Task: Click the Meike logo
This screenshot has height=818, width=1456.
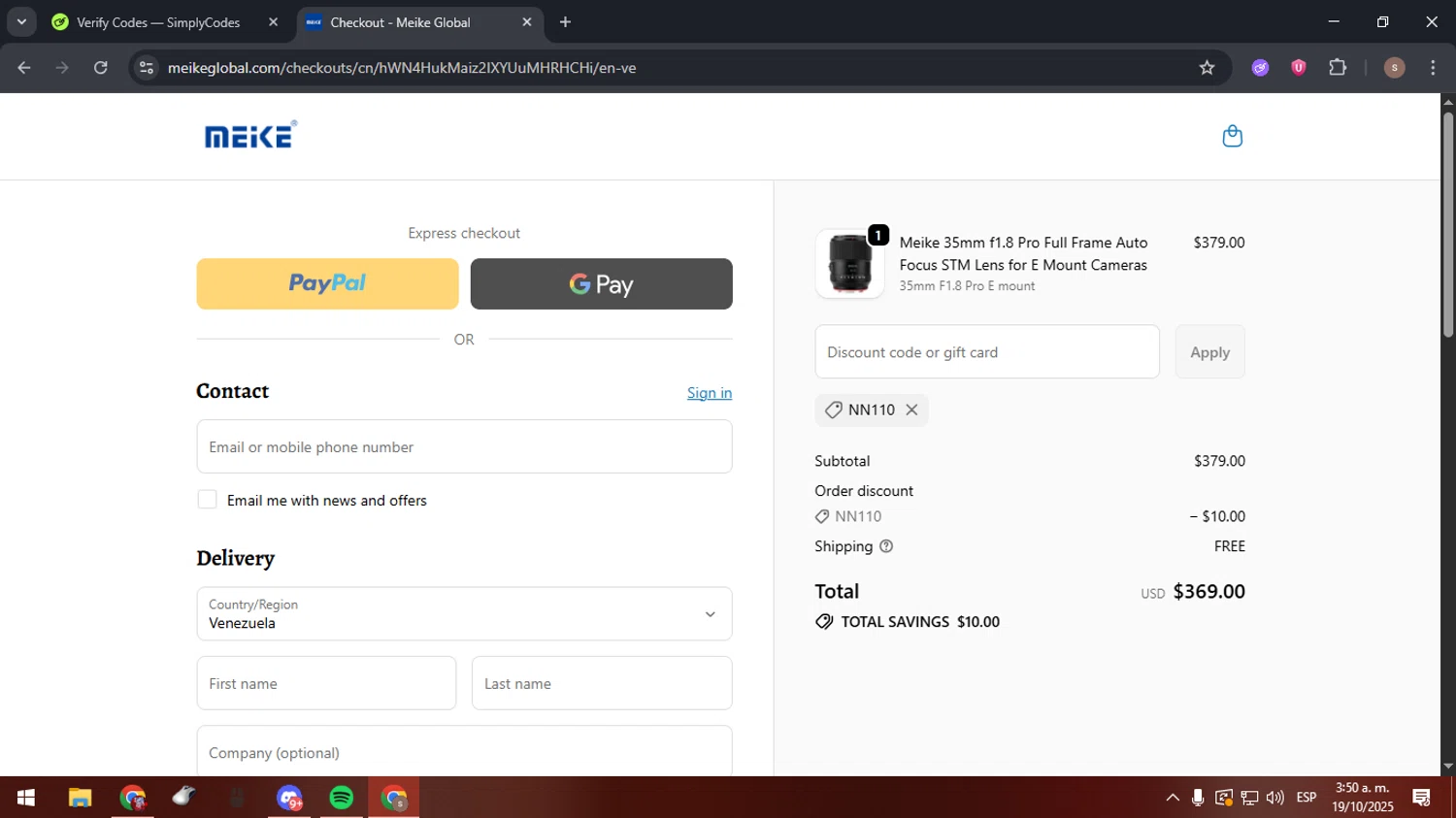Action: tap(250, 135)
